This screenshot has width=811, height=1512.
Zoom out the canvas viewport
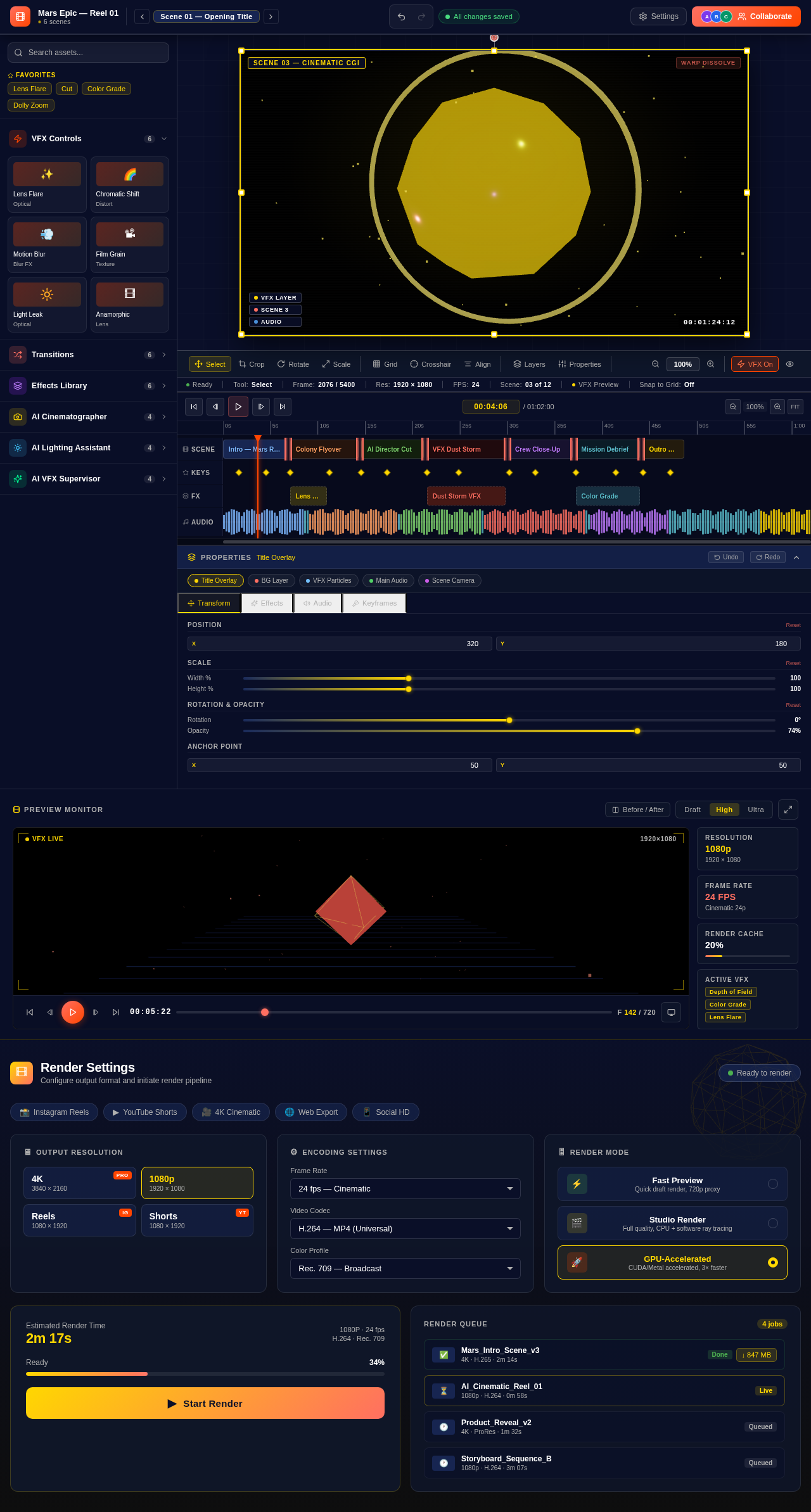pos(655,364)
